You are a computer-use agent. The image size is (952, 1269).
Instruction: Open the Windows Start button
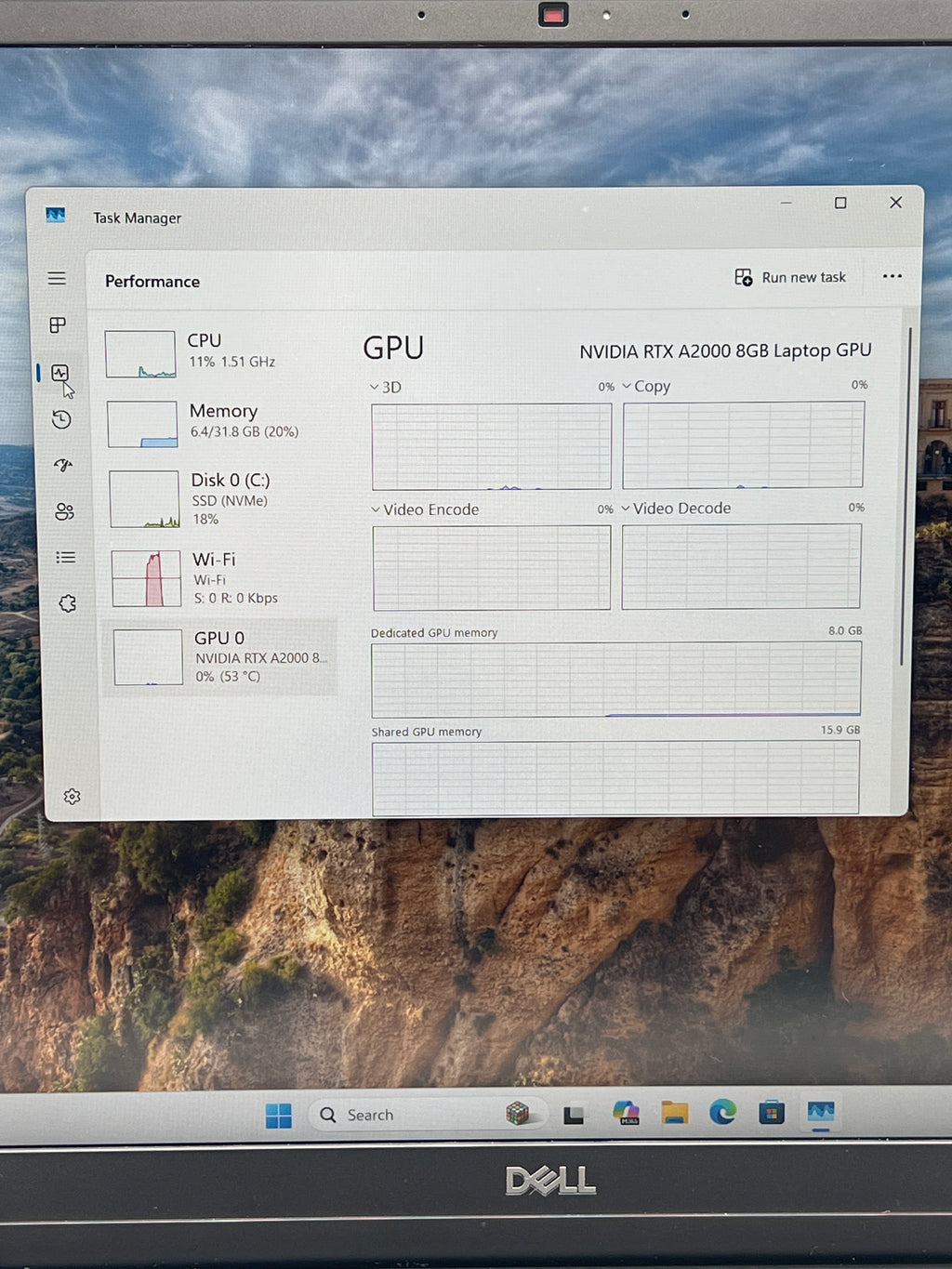click(278, 1116)
